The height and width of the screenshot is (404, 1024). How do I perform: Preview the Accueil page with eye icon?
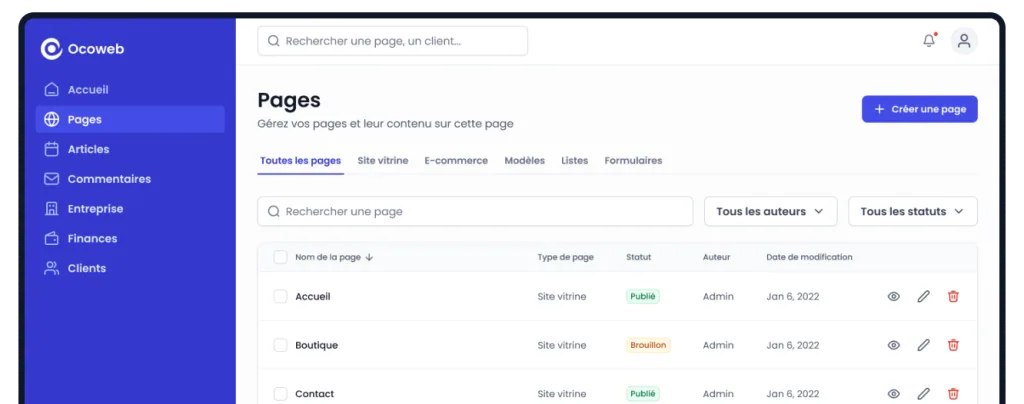[x=893, y=296]
